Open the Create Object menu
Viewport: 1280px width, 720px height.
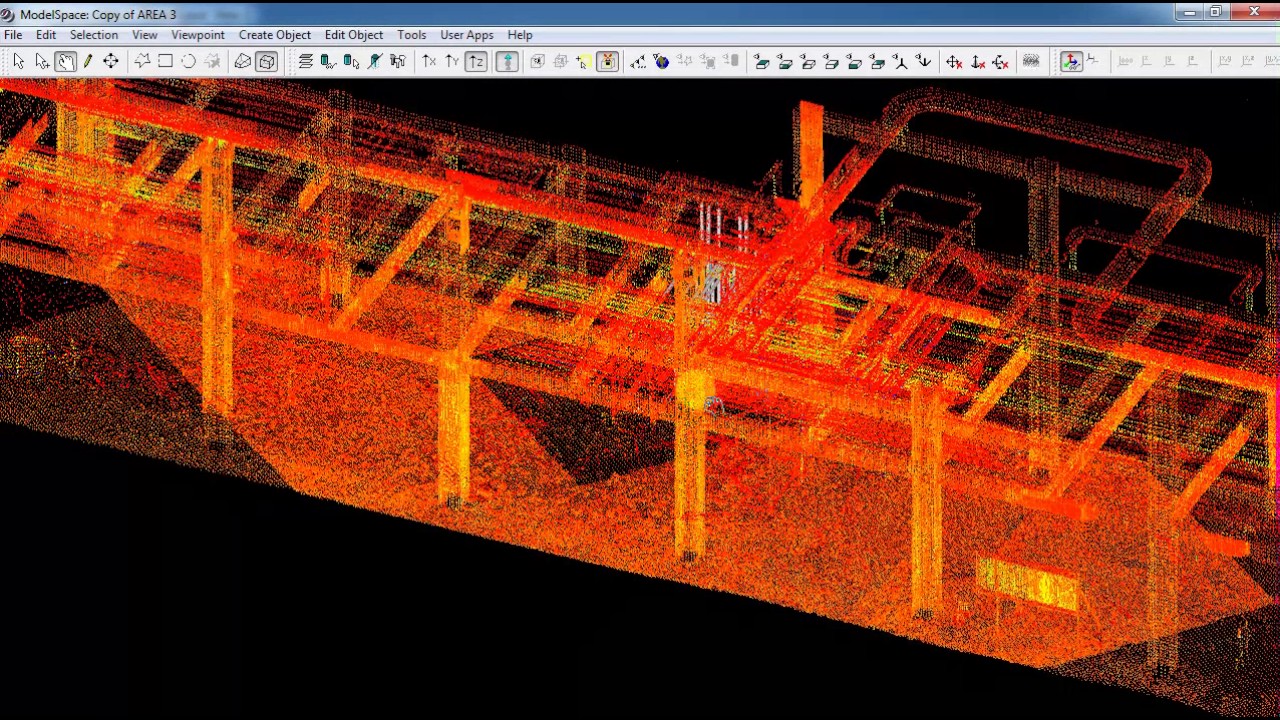[275, 35]
